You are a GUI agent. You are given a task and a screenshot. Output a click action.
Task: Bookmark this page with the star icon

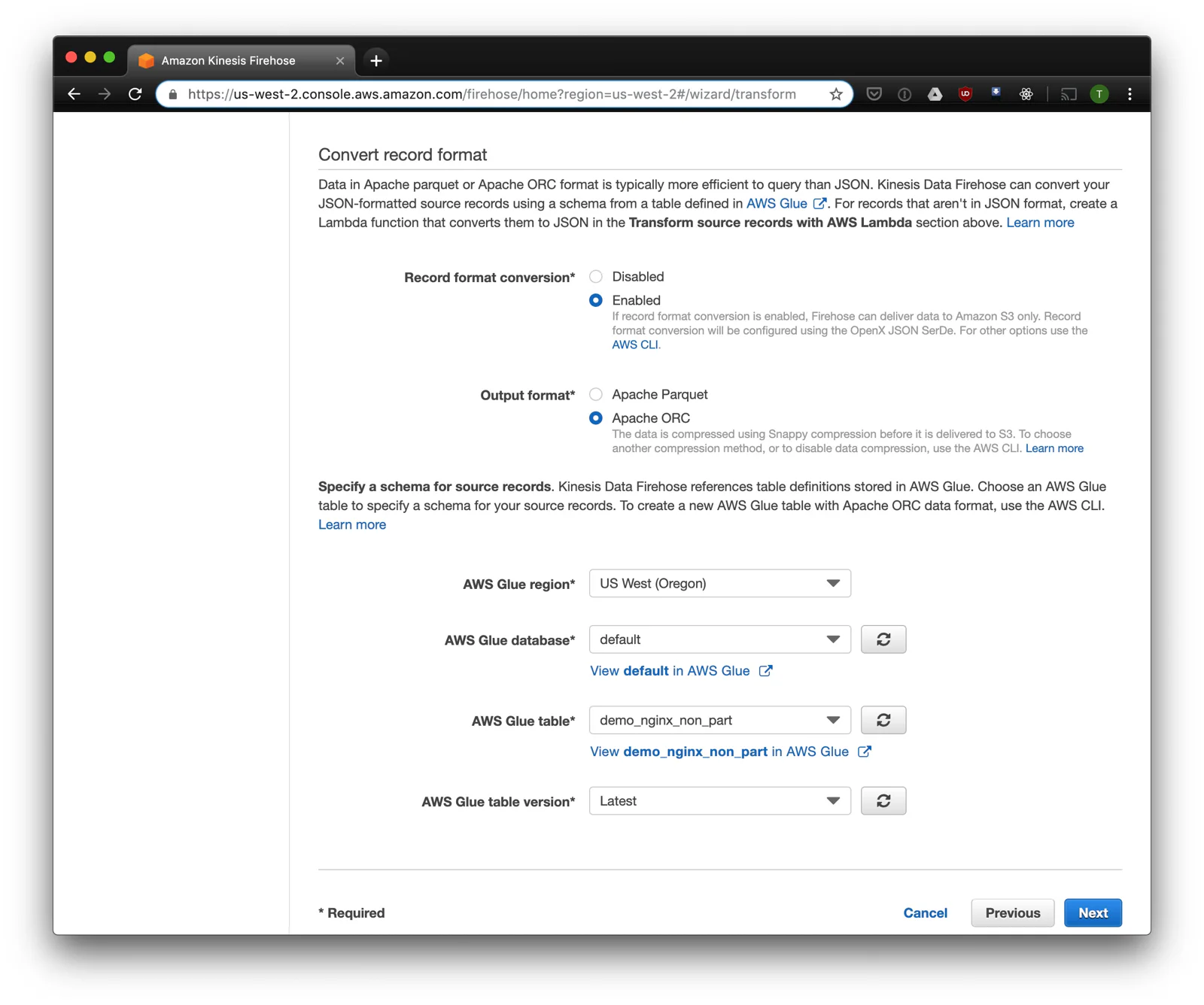[x=836, y=94]
